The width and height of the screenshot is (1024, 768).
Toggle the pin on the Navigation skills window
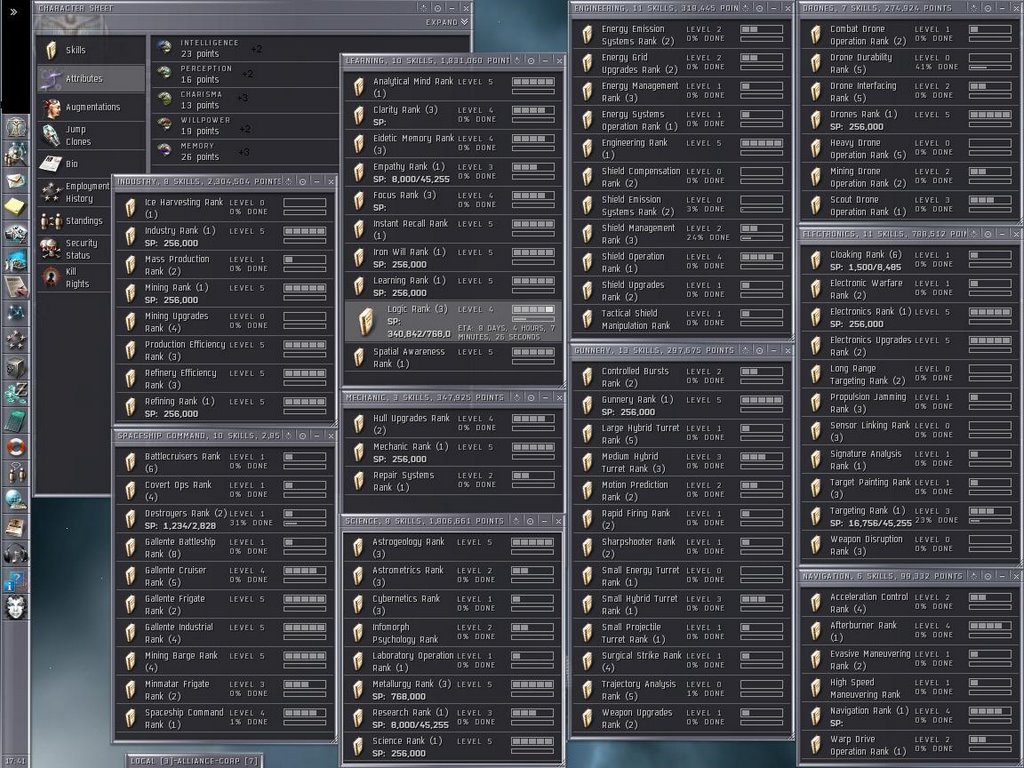coord(974,577)
